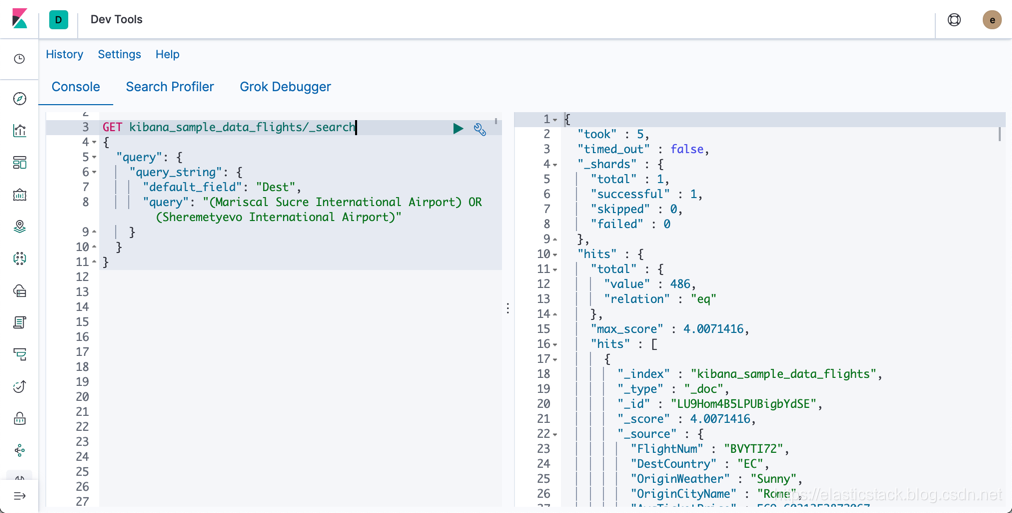1012x513 pixels.
Task: Collapse the hits array at line 16
Action: click(554, 344)
